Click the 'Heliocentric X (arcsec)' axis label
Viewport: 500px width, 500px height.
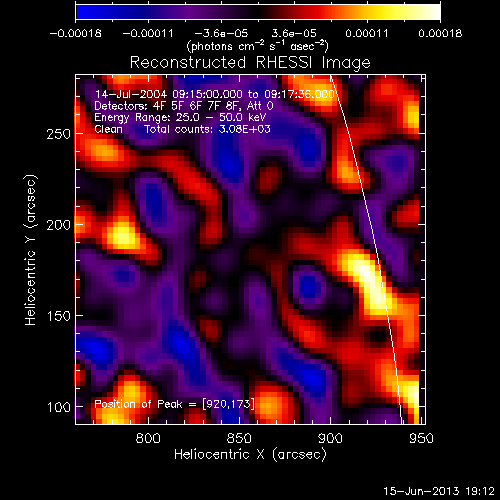click(250, 454)
